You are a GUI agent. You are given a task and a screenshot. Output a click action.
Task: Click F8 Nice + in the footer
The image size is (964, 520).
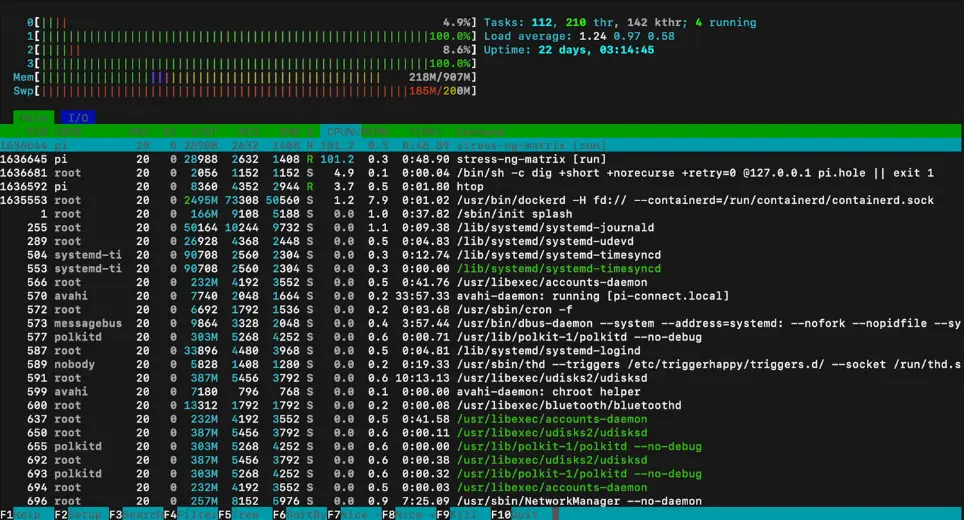[408, 514]
